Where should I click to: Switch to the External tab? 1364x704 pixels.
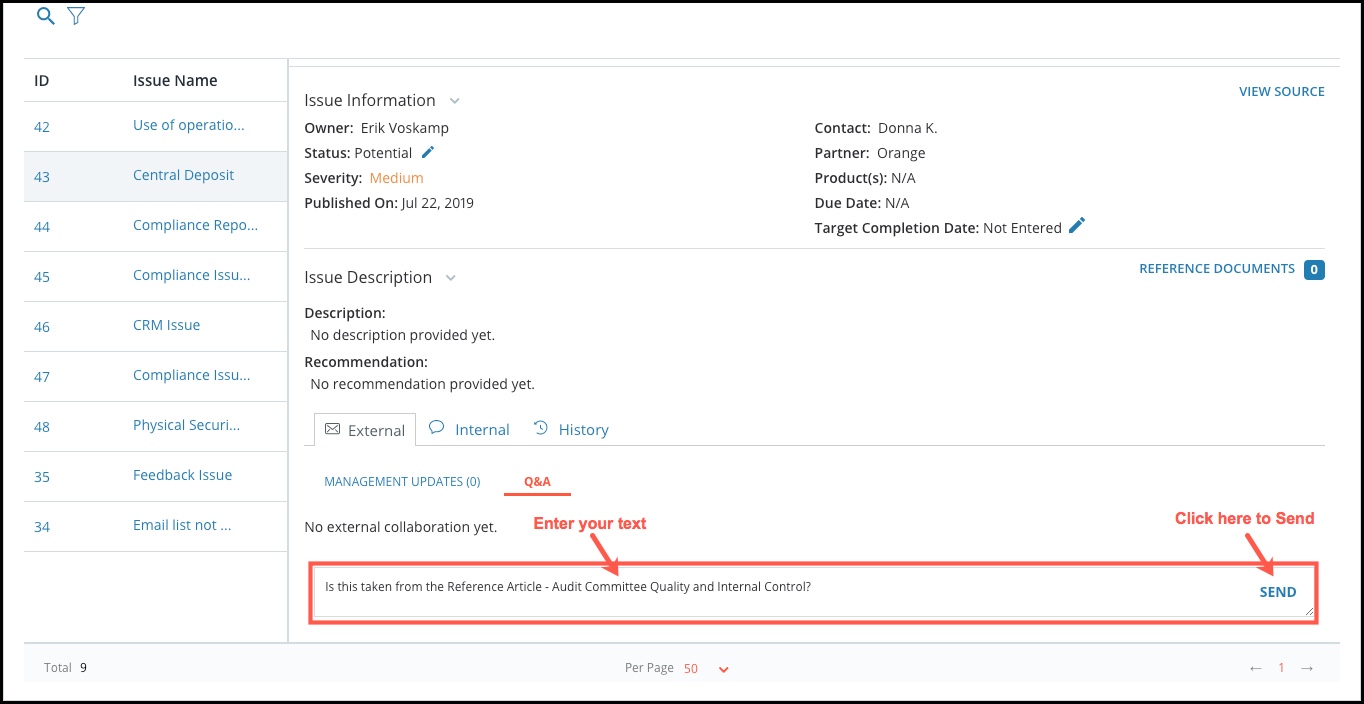(x=365, y=430)
